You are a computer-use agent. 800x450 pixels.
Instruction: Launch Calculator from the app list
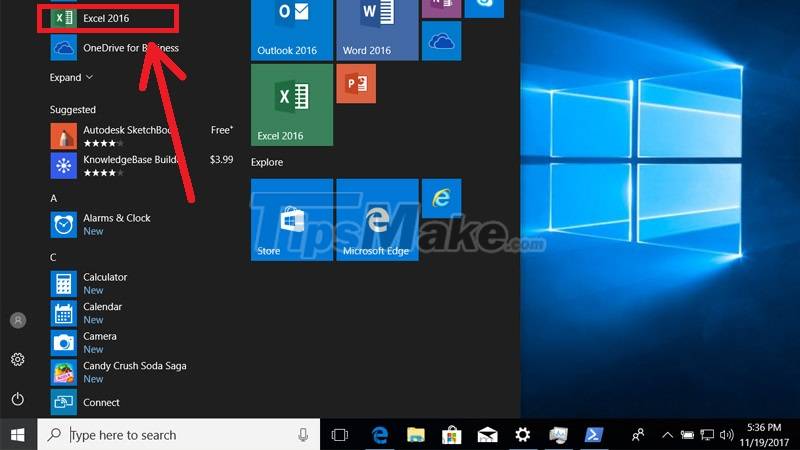143,284
